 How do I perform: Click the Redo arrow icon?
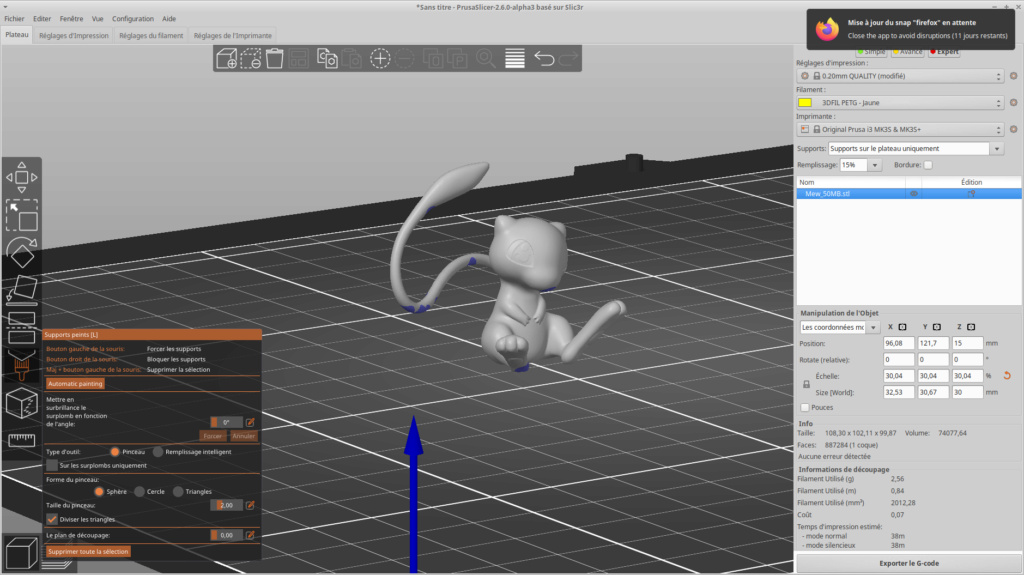pyautogui.click(x=569, y=59)
